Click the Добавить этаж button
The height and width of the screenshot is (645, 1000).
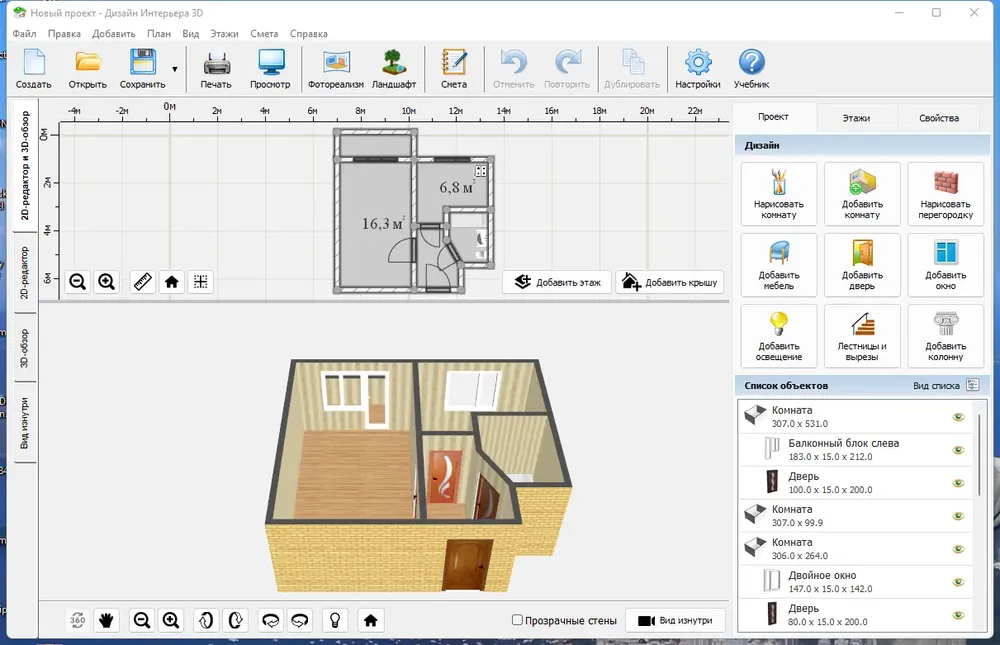[557, 282]
